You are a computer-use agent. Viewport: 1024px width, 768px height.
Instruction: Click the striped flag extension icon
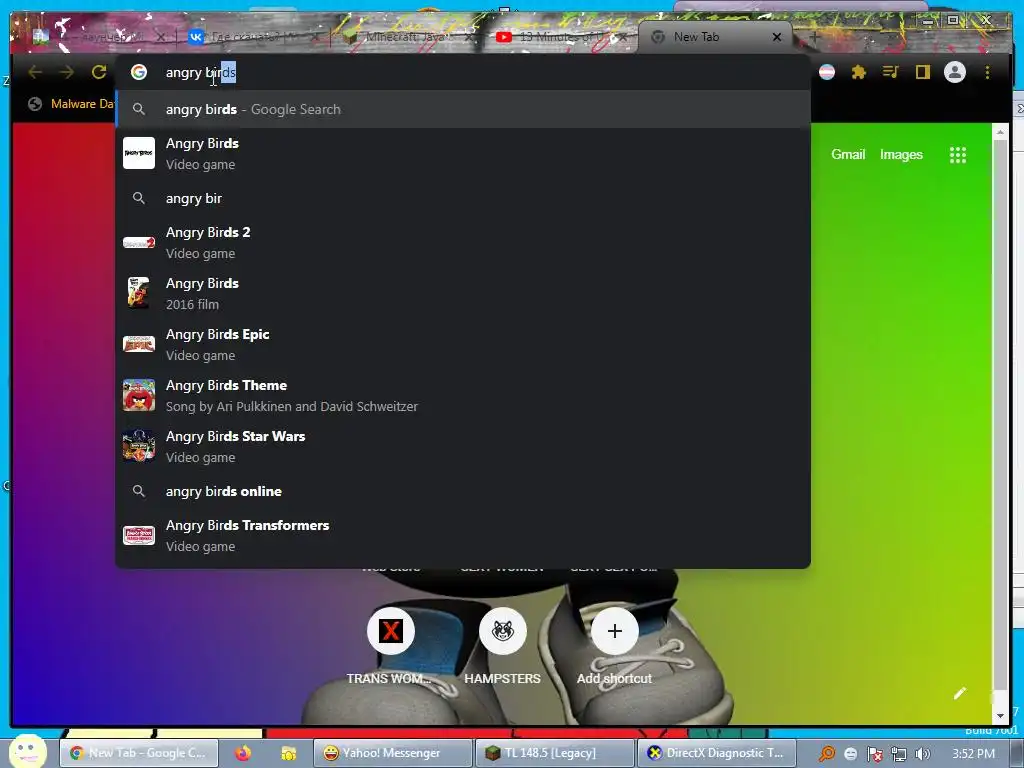[827, 72]
